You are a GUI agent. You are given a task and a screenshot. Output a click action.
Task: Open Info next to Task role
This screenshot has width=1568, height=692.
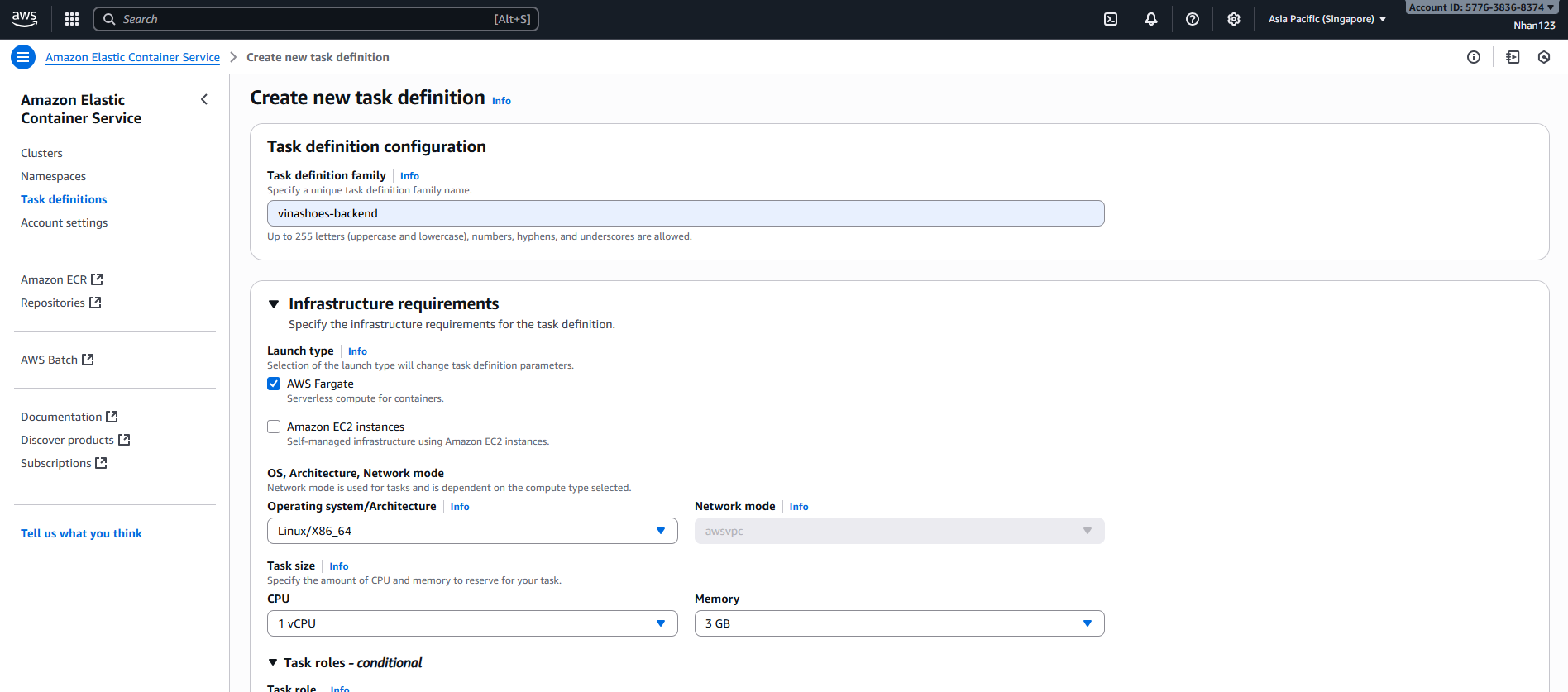click(x=340, y=688)
